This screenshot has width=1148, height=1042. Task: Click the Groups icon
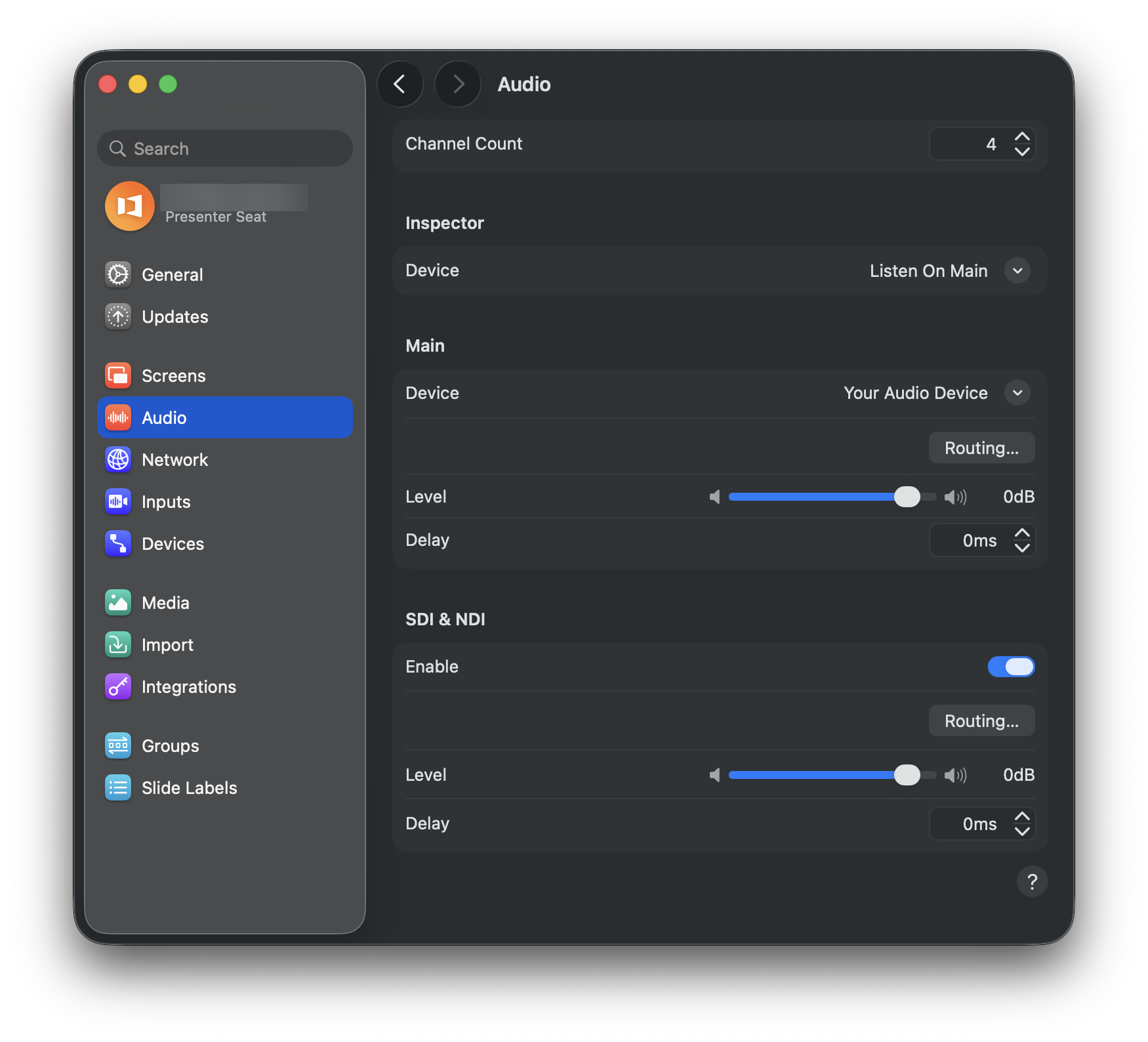[118, 745]
